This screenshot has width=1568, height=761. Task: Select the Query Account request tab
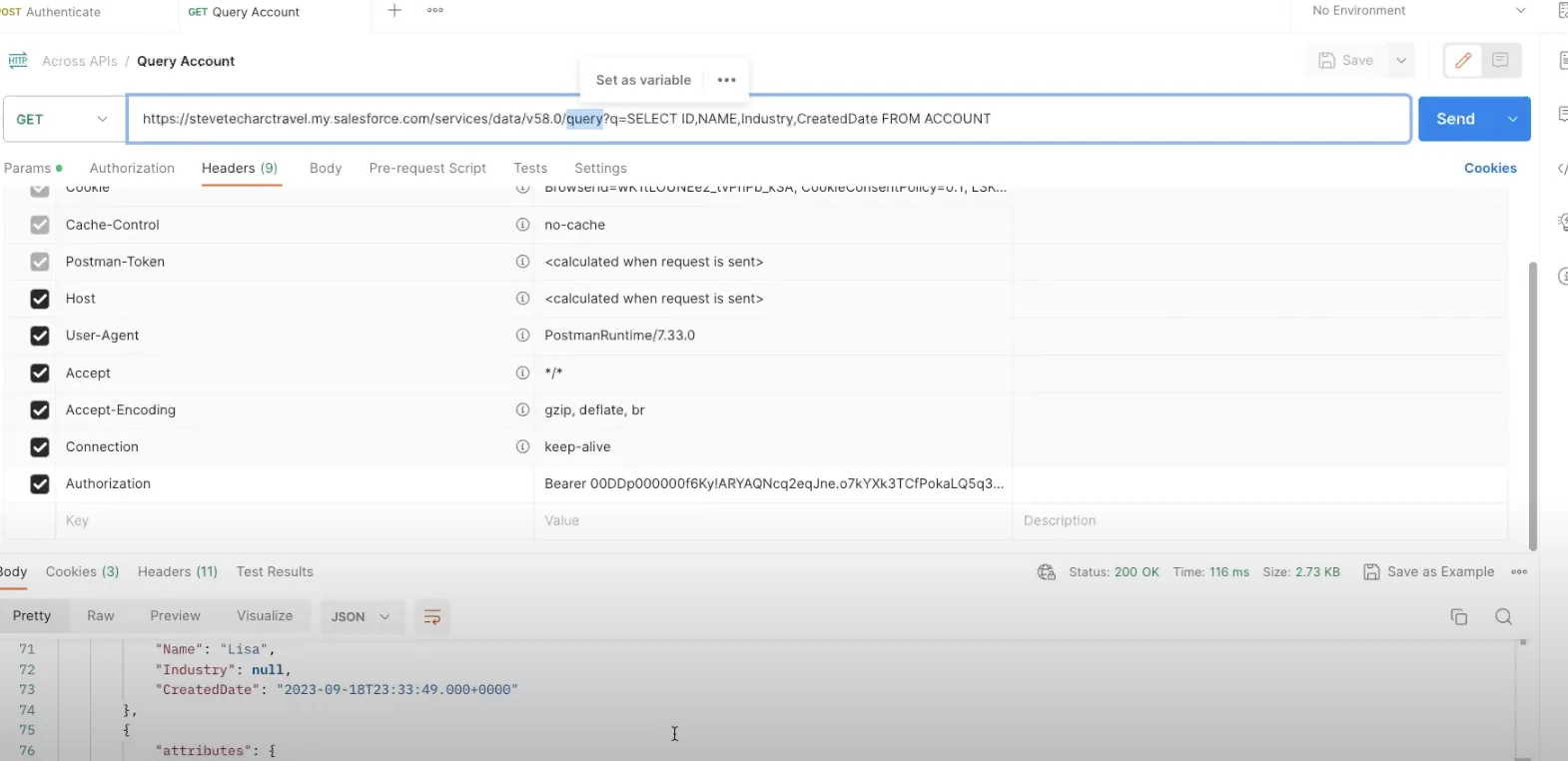[244, 12]
